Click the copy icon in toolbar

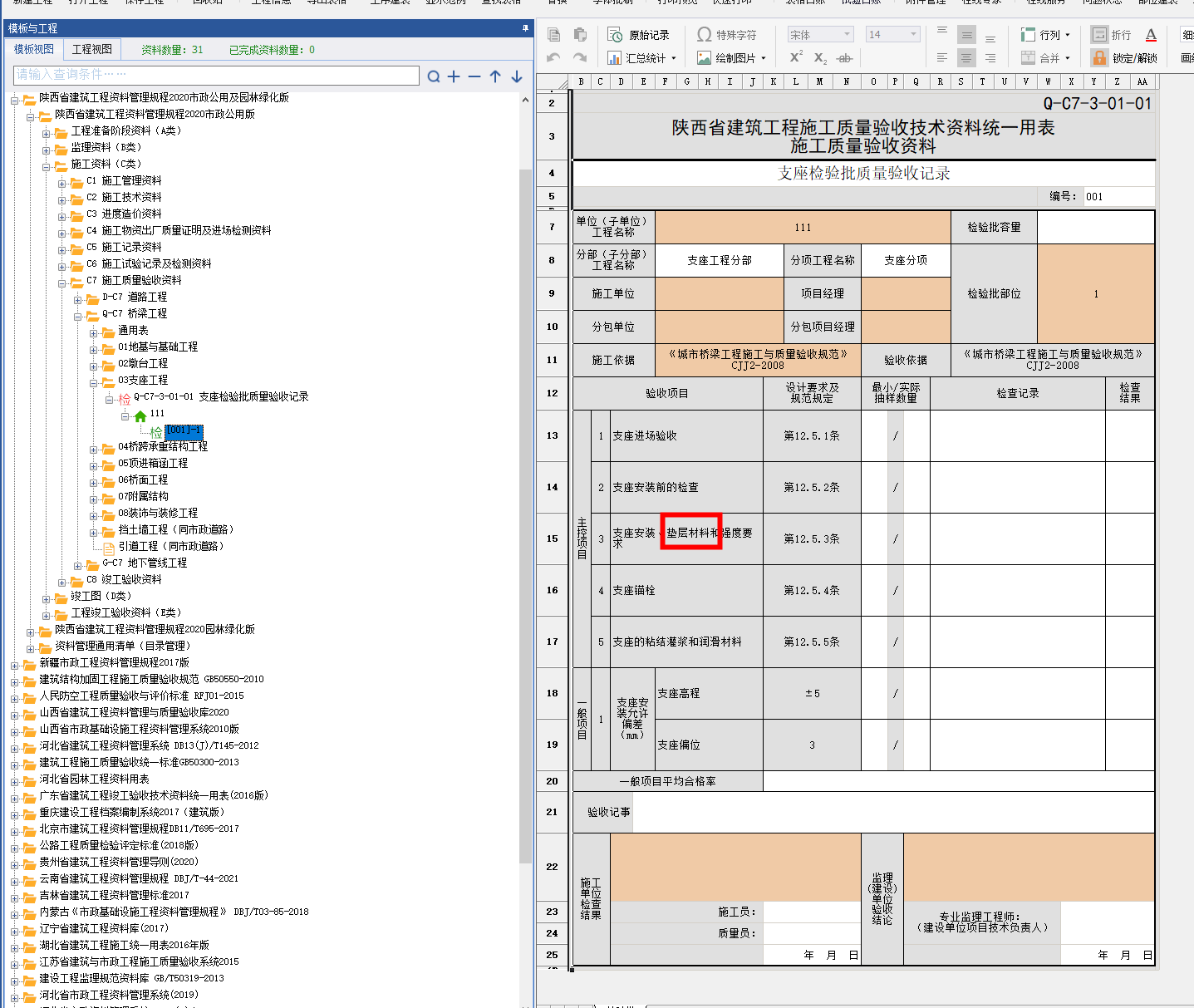point(554,35)
